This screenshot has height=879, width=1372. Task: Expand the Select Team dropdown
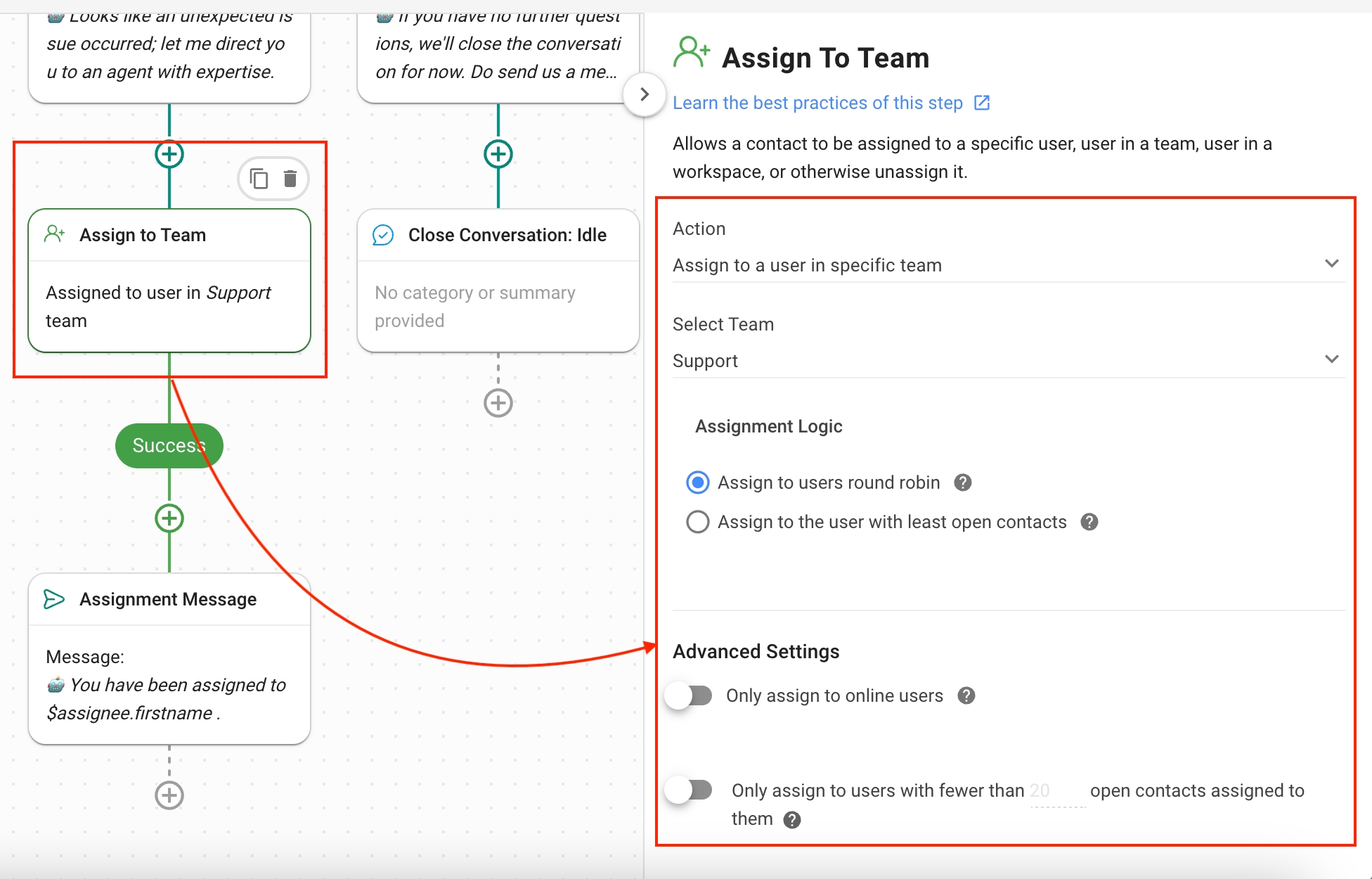pyautogui.click(x=1008, y=361)
